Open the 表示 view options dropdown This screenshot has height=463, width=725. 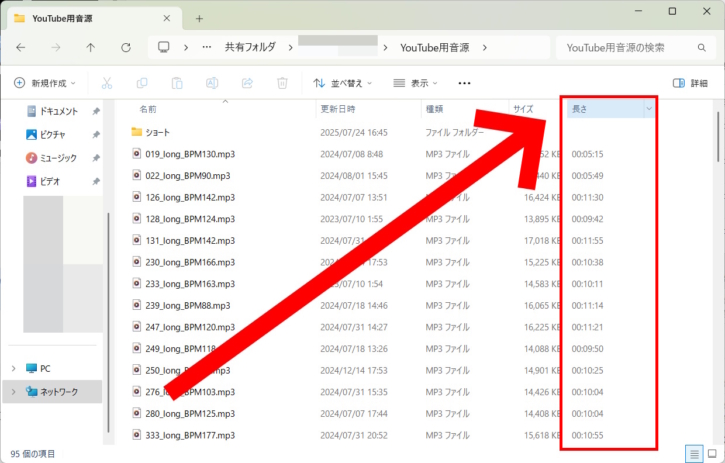point(418,83)
